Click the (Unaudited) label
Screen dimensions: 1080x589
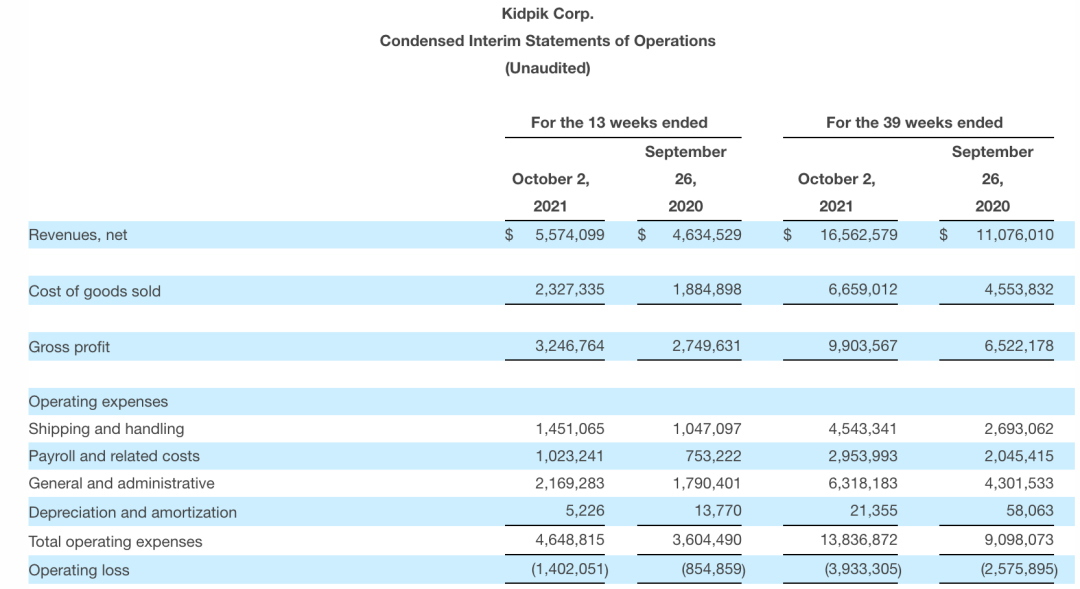[548, 68]
